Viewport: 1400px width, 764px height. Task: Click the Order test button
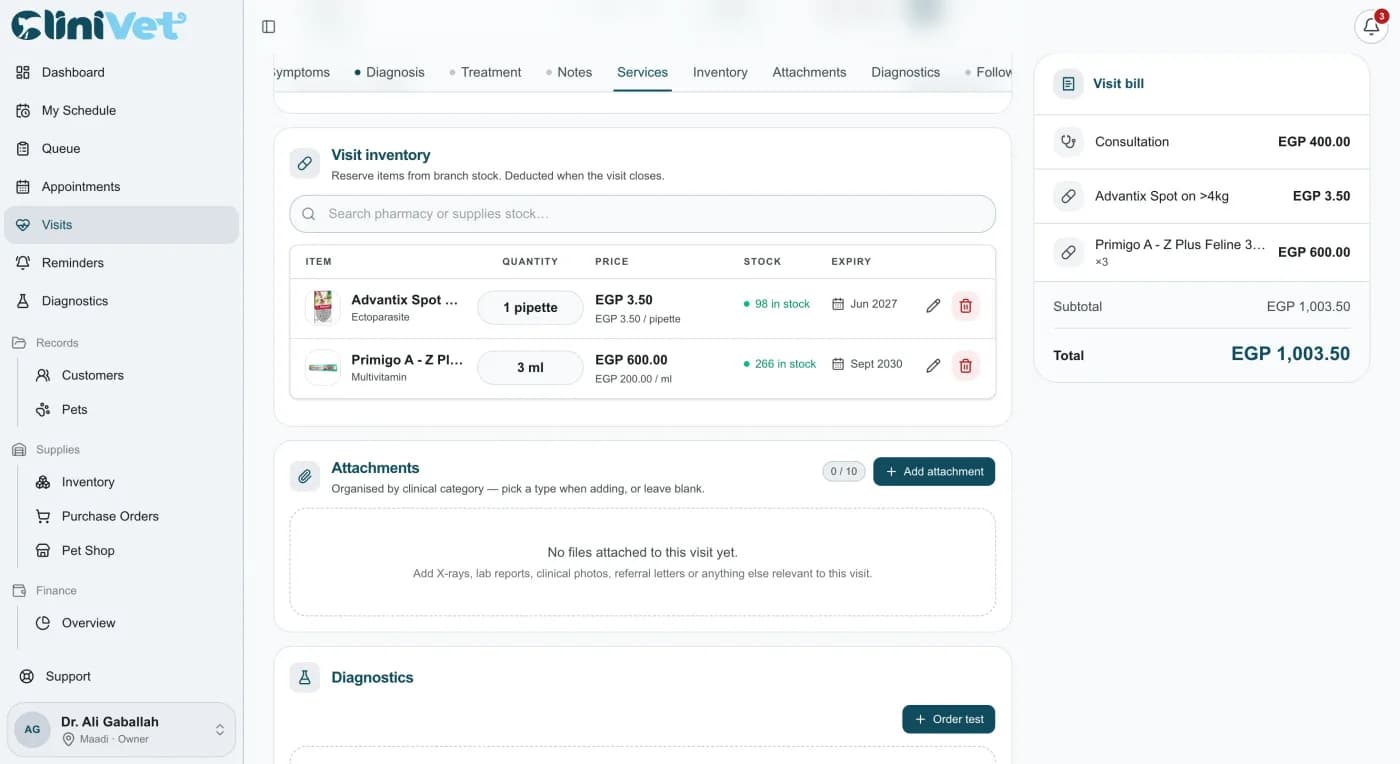coord(948,719)
